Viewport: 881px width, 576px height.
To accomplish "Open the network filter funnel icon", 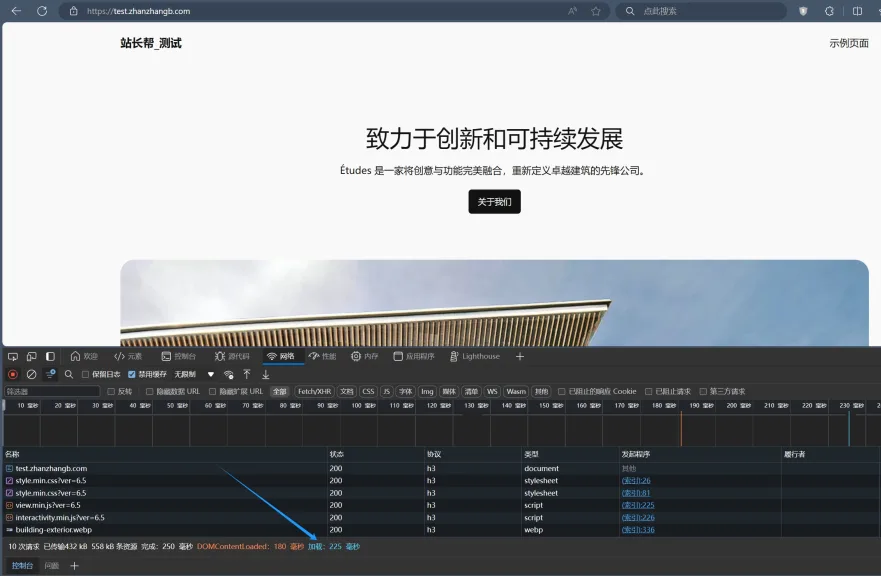I will pos(49,374).
